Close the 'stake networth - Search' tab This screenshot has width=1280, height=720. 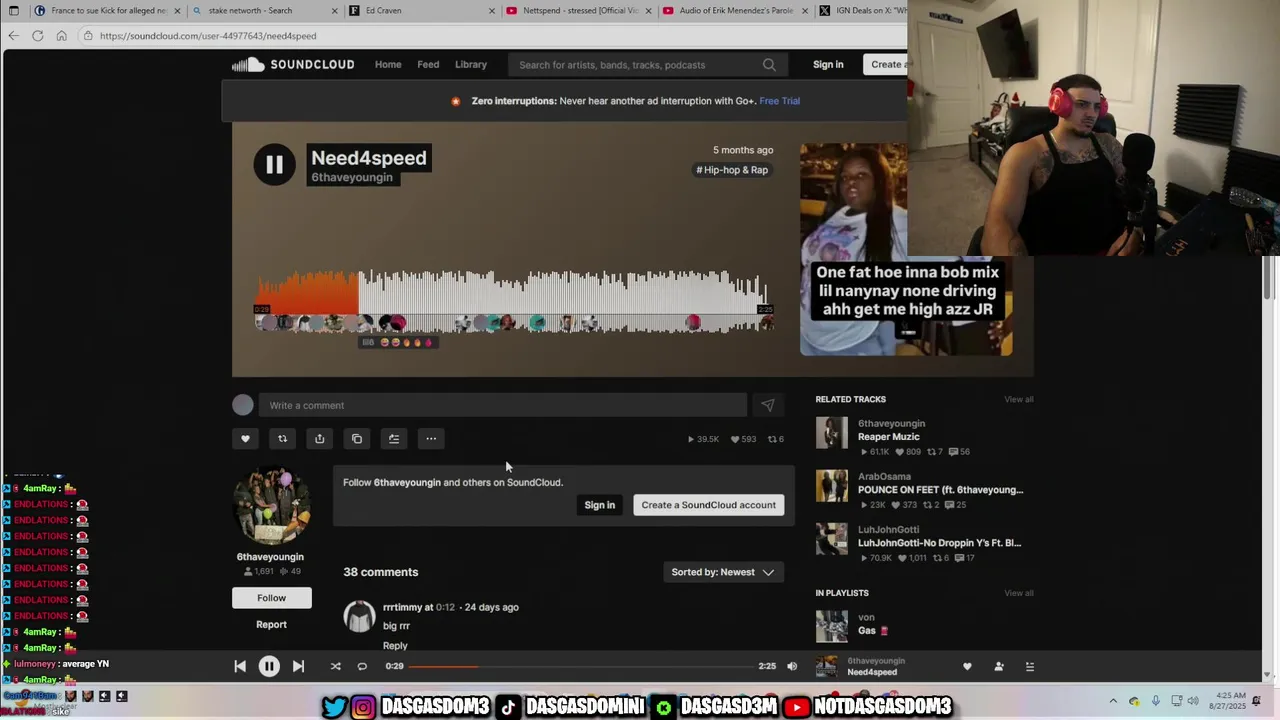pyautogui.click(x=334, y=11)
